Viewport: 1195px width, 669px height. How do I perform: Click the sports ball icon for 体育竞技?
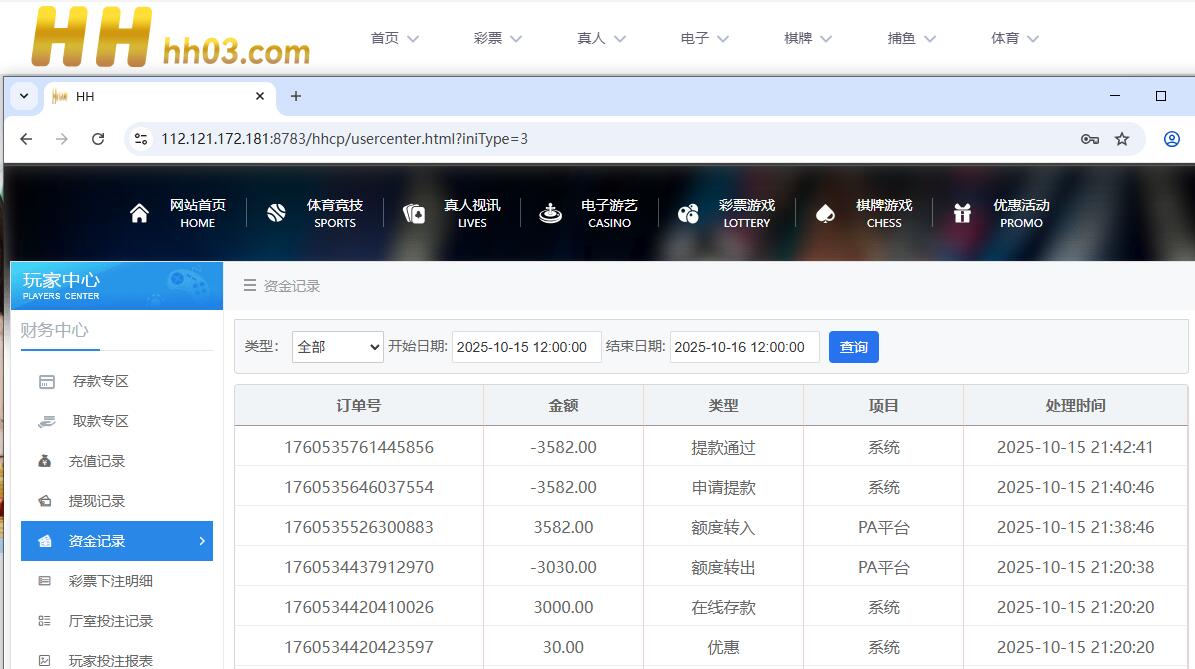(x=276, y=213)
